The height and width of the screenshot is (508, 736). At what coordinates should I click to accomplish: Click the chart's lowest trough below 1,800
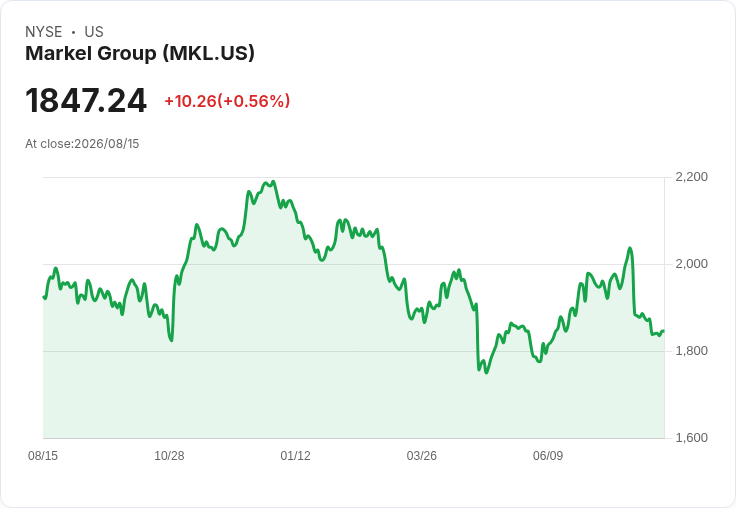point(486,372)
